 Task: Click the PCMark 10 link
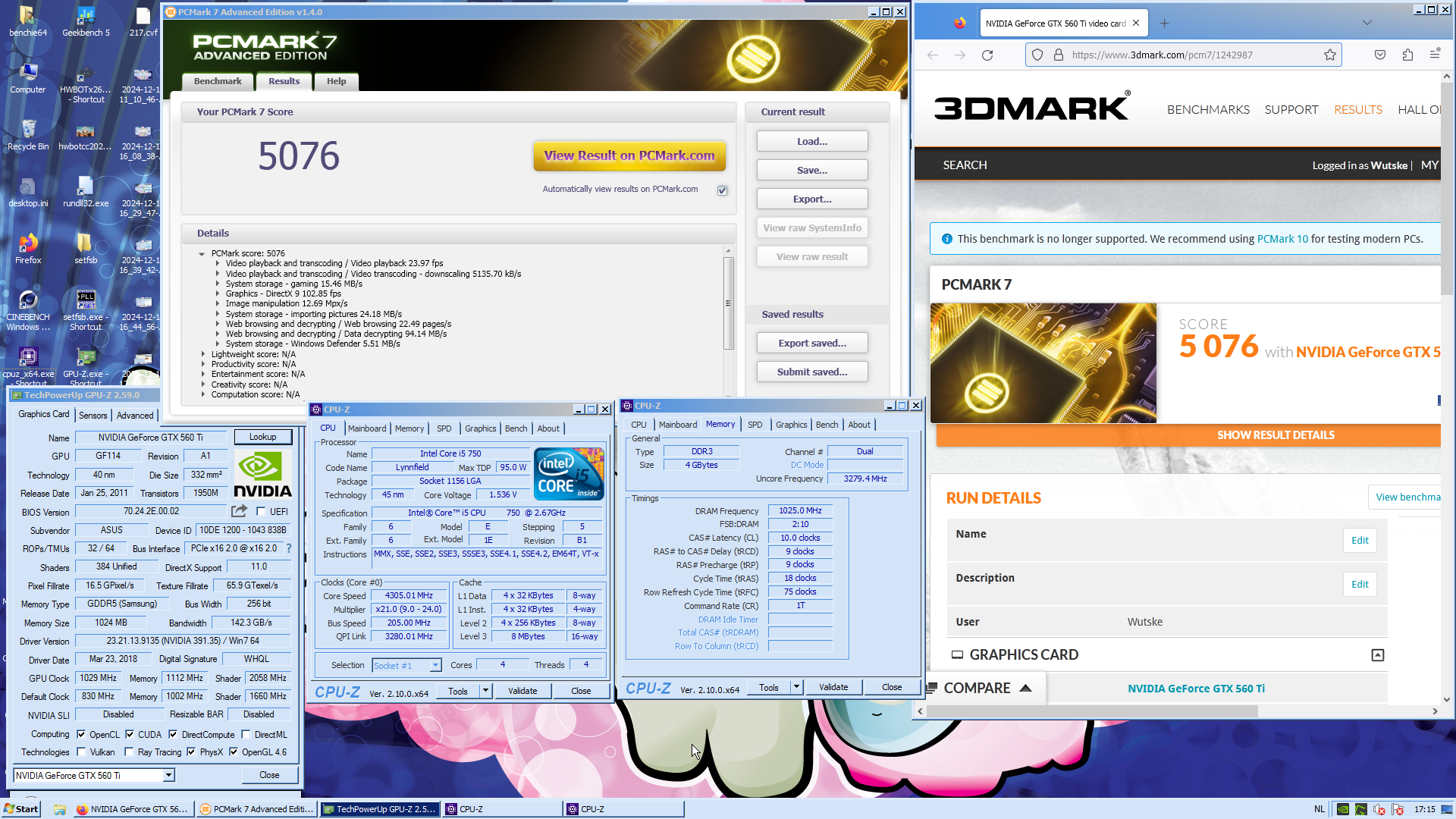click(1282, 239)
